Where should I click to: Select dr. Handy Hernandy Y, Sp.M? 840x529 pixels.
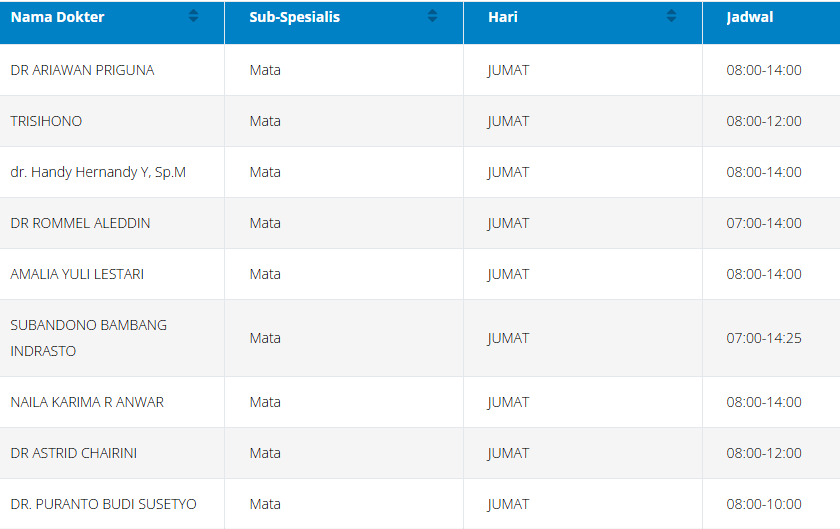coord(98,172)
